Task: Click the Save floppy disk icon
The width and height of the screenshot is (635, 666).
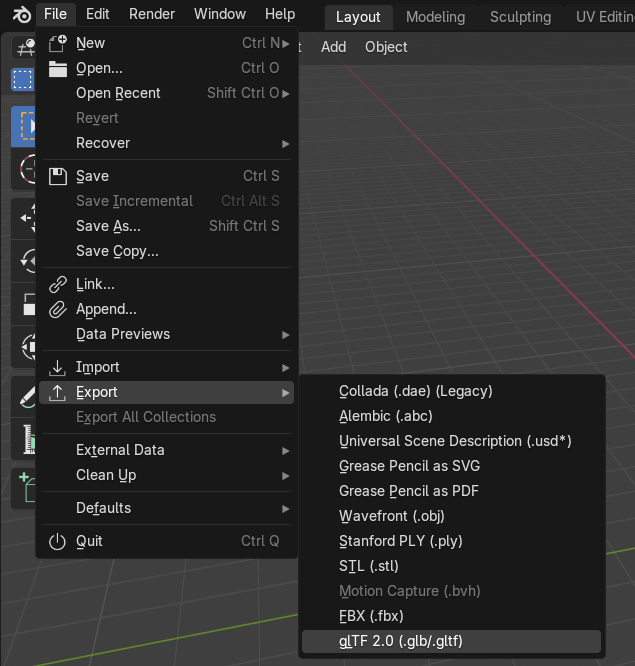Action: coord(57,176)
